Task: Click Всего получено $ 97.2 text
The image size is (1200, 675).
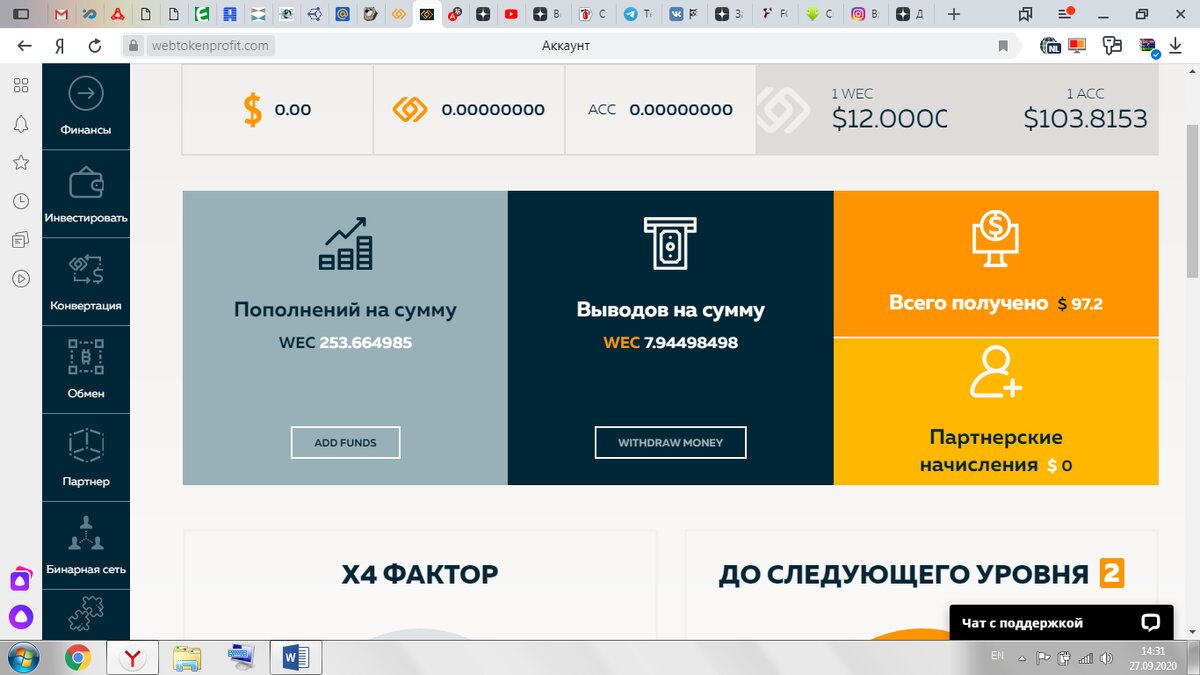Action: click(x=996, y=303)
